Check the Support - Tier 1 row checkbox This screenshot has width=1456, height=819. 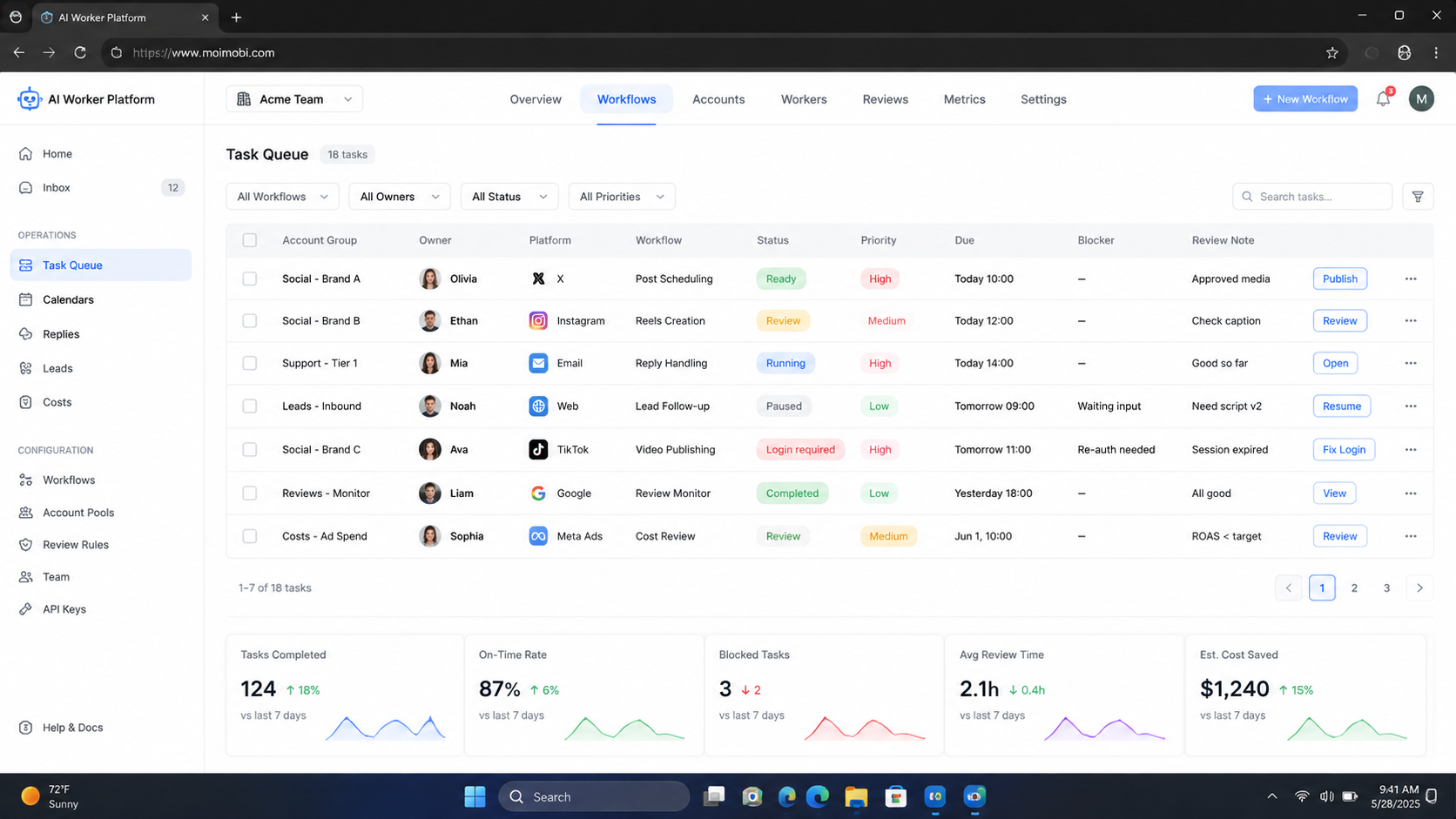click(x=250, y=363)
